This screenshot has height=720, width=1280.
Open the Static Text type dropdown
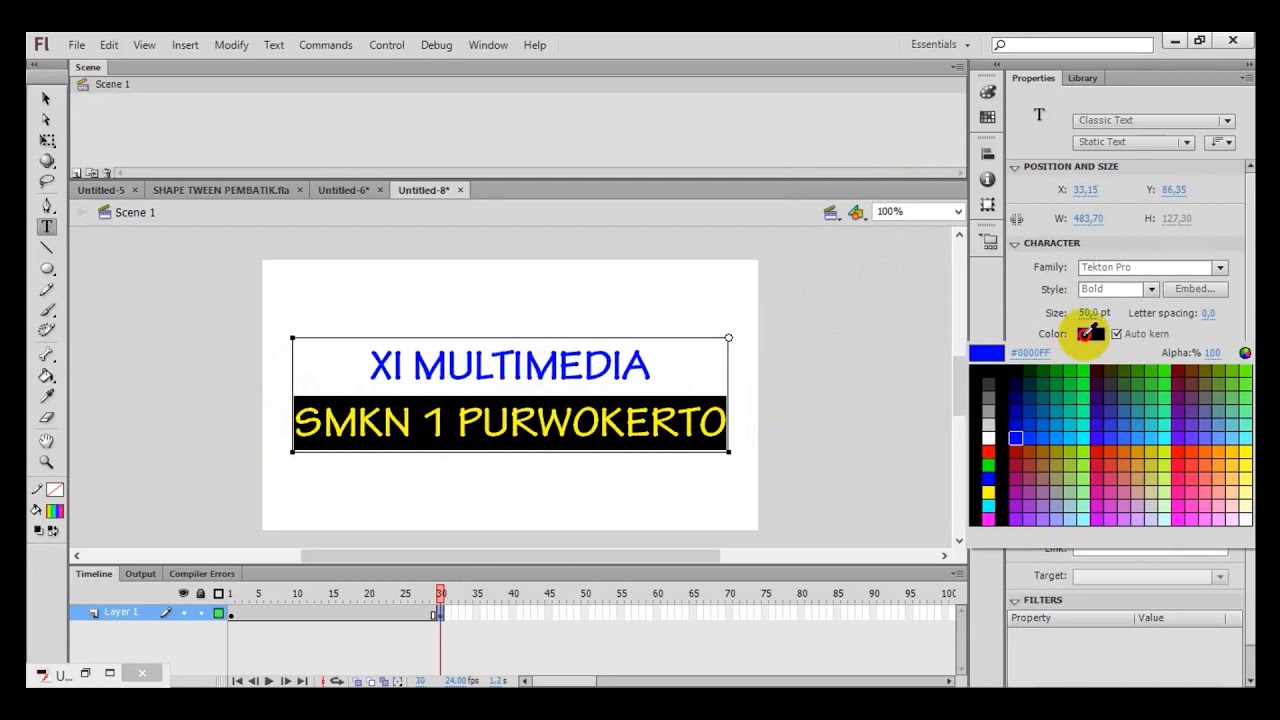point(1134,142)
